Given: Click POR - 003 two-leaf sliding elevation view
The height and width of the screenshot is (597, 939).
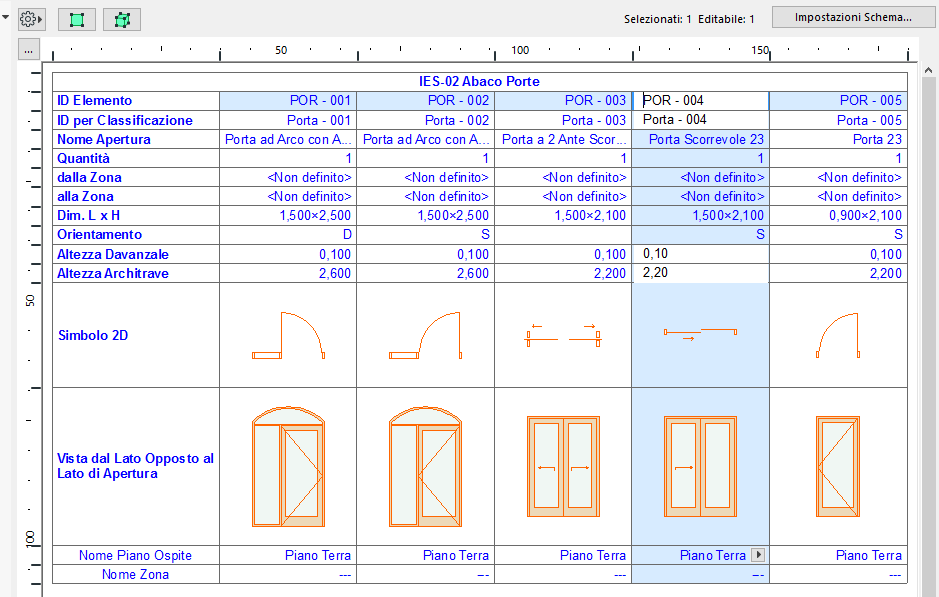Looking at the screenshot, I should pyautogui.click(x=563, y=466).
